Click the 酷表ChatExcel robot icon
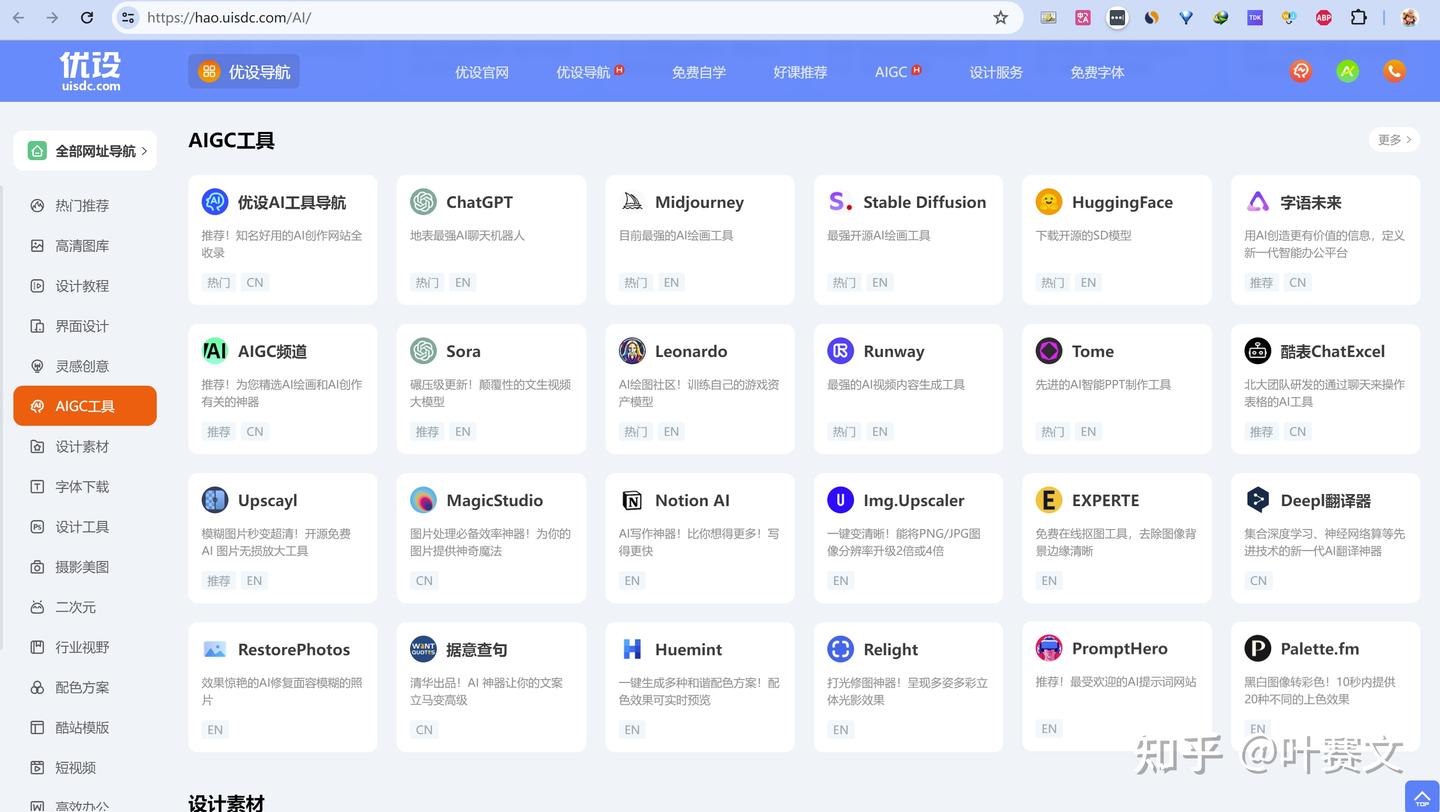Screen dimensions: 1440x812 (x=1258, y=351)
